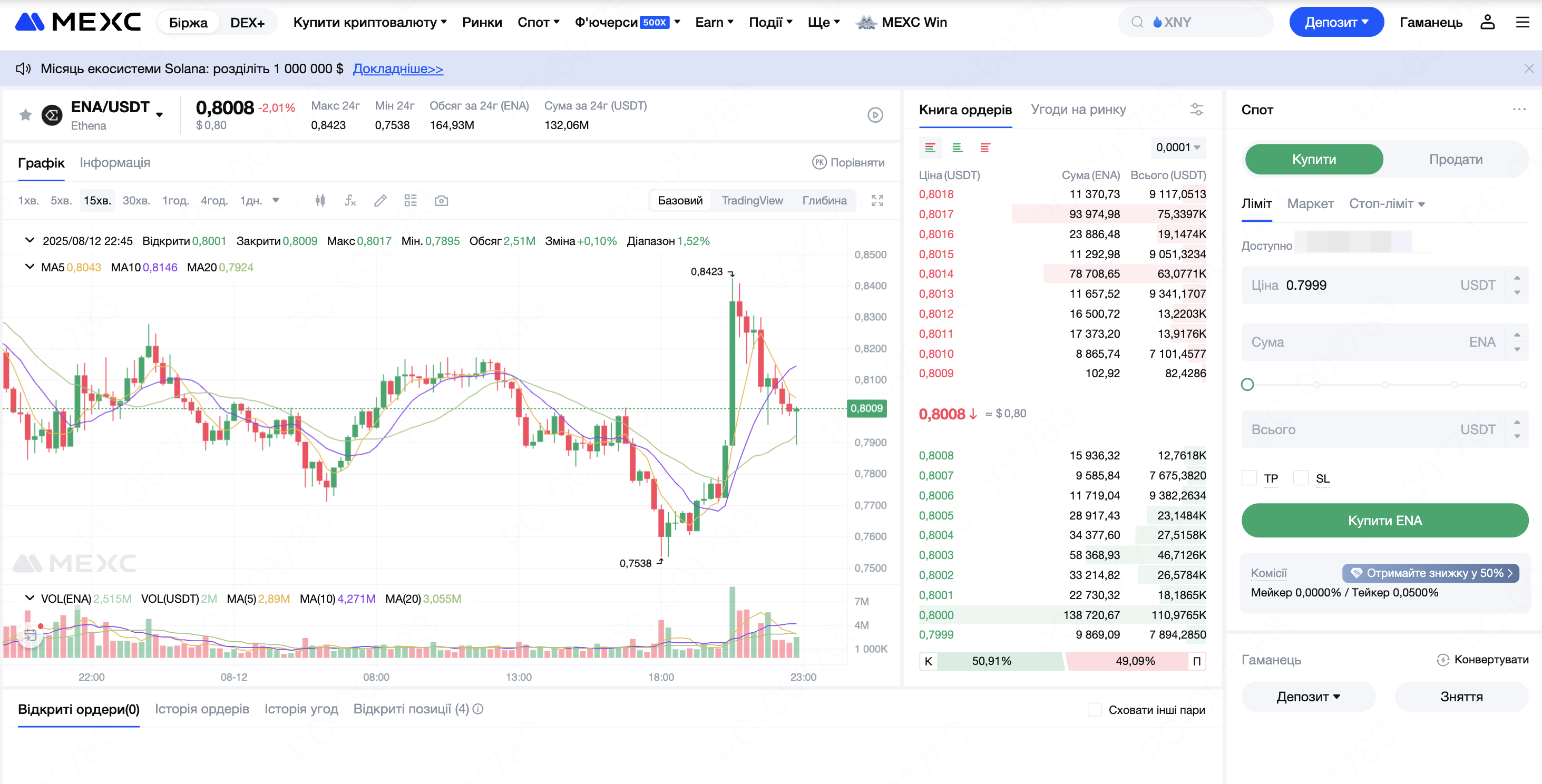Close the Solana announcement banner
Screen dimensions: 1542x784
(x=1529, y=68)
